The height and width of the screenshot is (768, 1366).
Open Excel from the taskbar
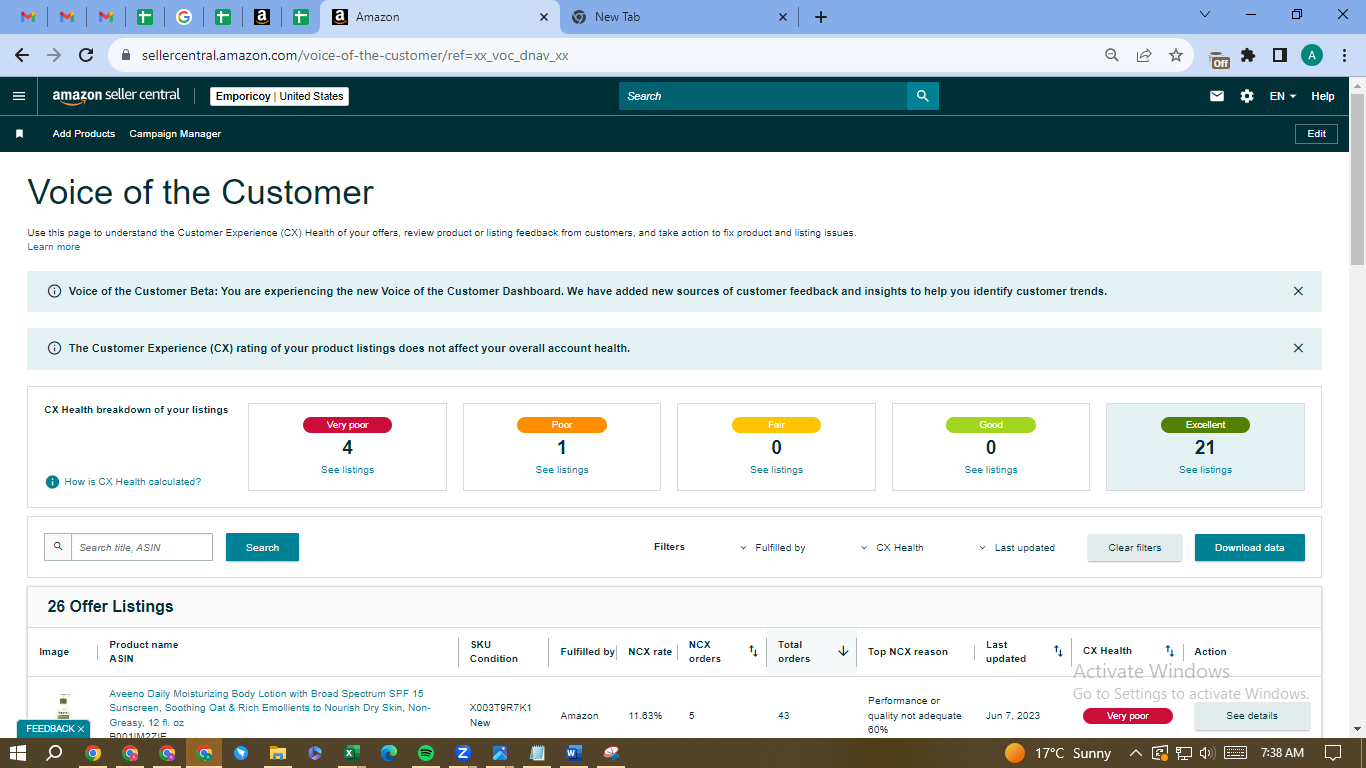tap(352, 753)
